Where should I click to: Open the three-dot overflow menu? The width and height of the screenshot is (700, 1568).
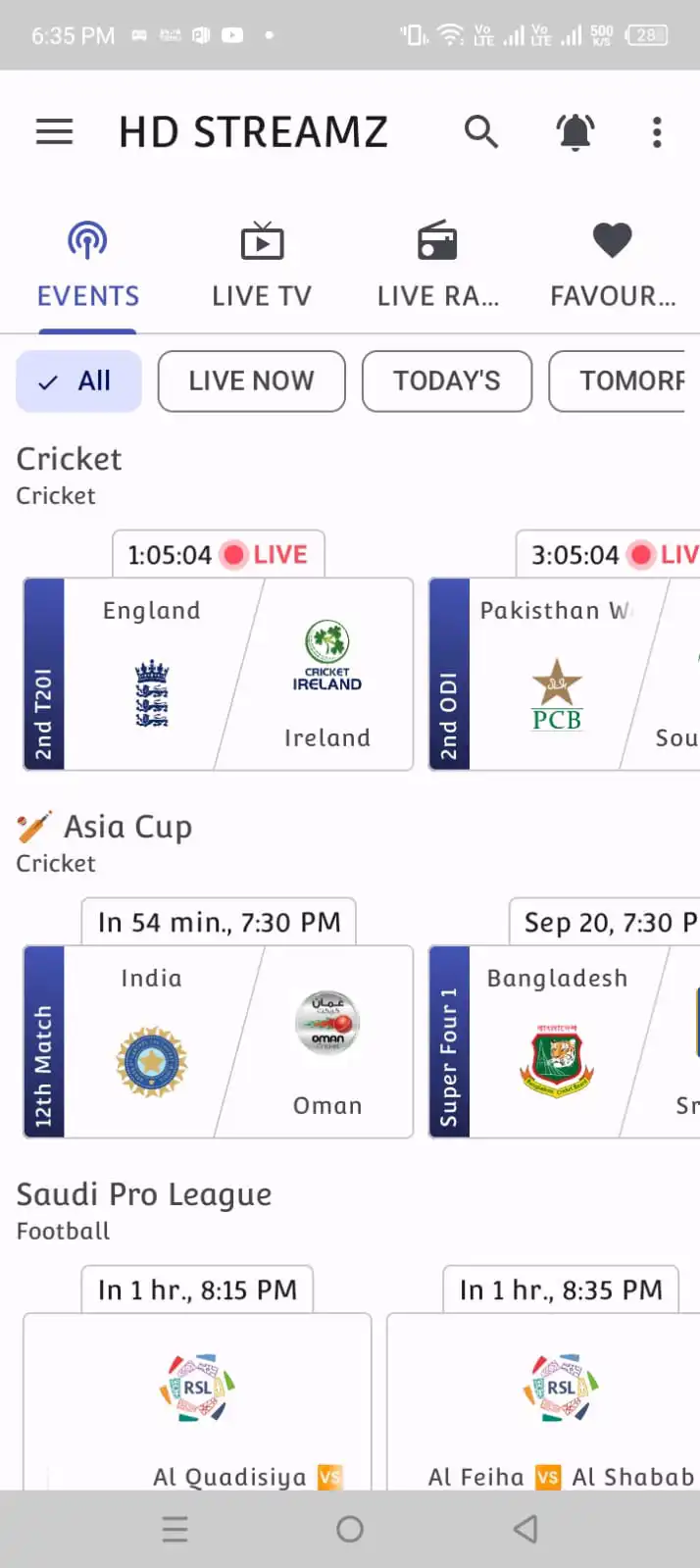[657, 131]
